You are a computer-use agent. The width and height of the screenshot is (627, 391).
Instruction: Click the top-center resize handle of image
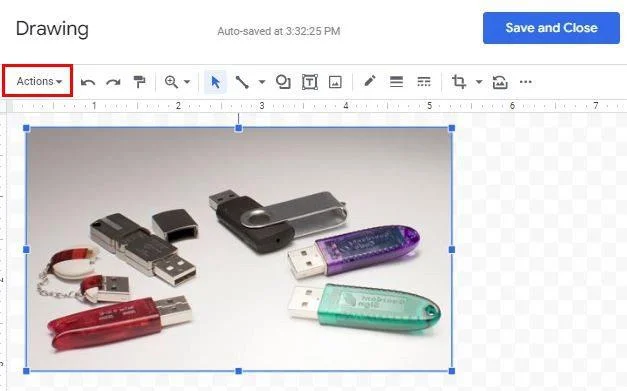[x=239, y=128]
